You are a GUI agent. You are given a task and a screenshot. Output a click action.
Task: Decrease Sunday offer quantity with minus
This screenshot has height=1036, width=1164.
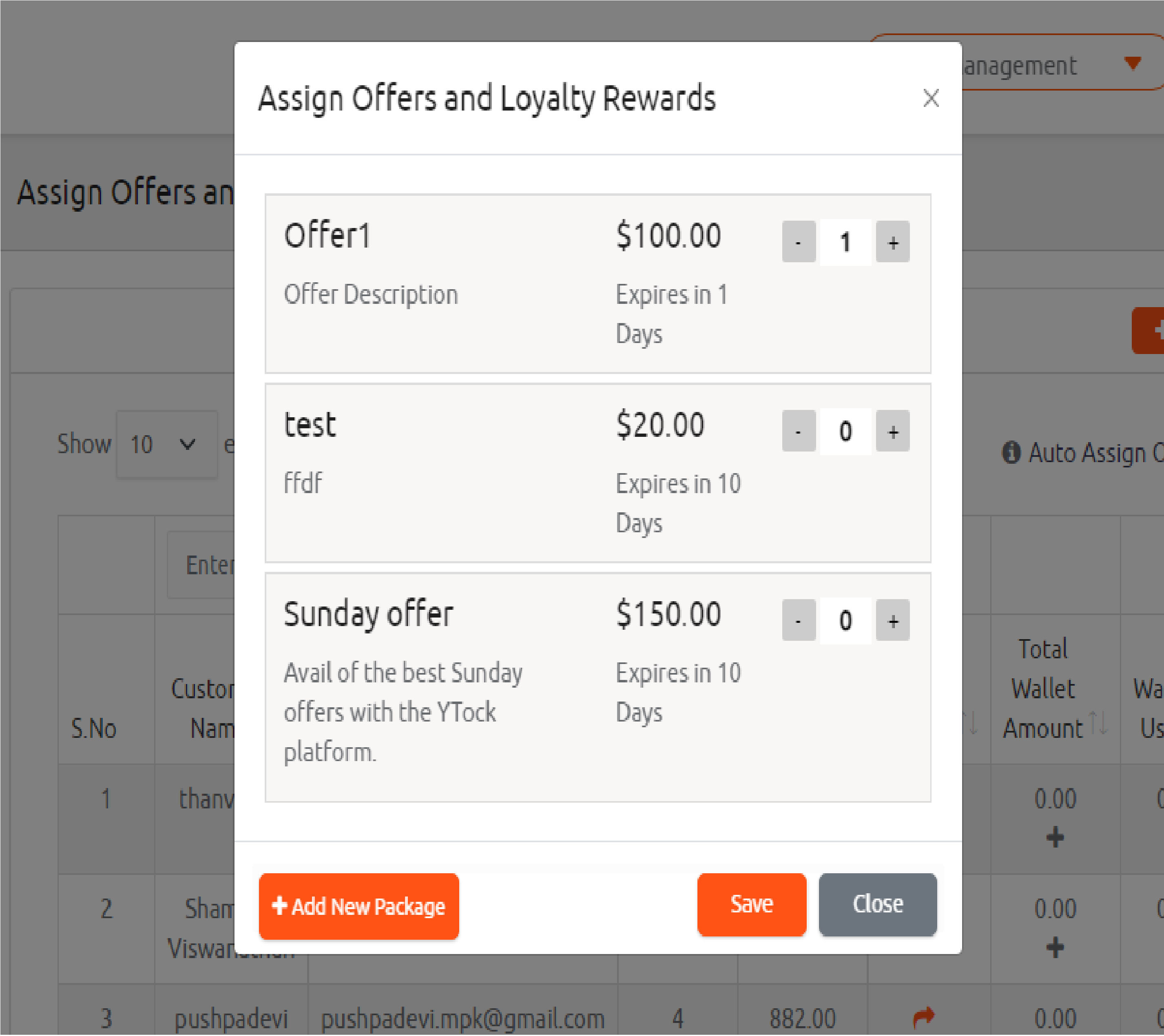(x=799, y=620)
